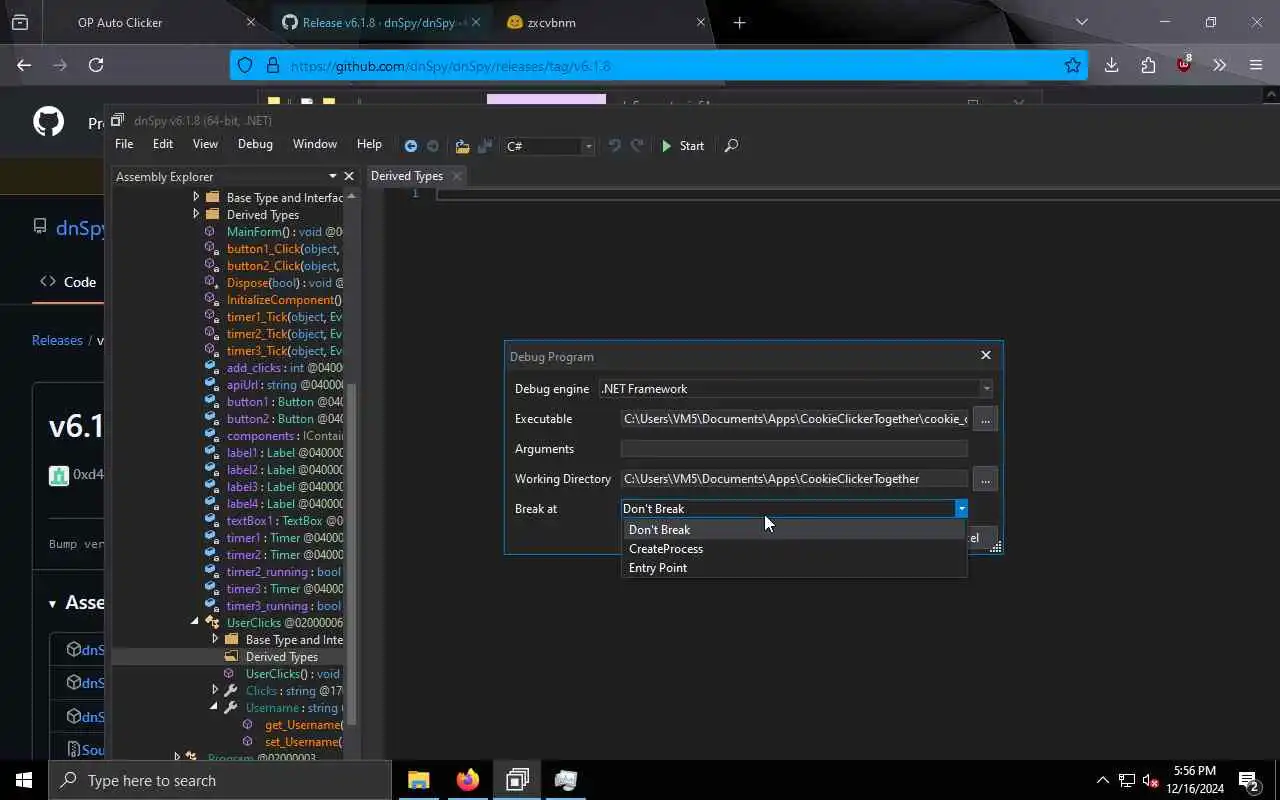Viewport: 1280px width, 800px height.
Task: Click the dnSpy navigate forward arrow icon
Action: [x=433, y=146]
